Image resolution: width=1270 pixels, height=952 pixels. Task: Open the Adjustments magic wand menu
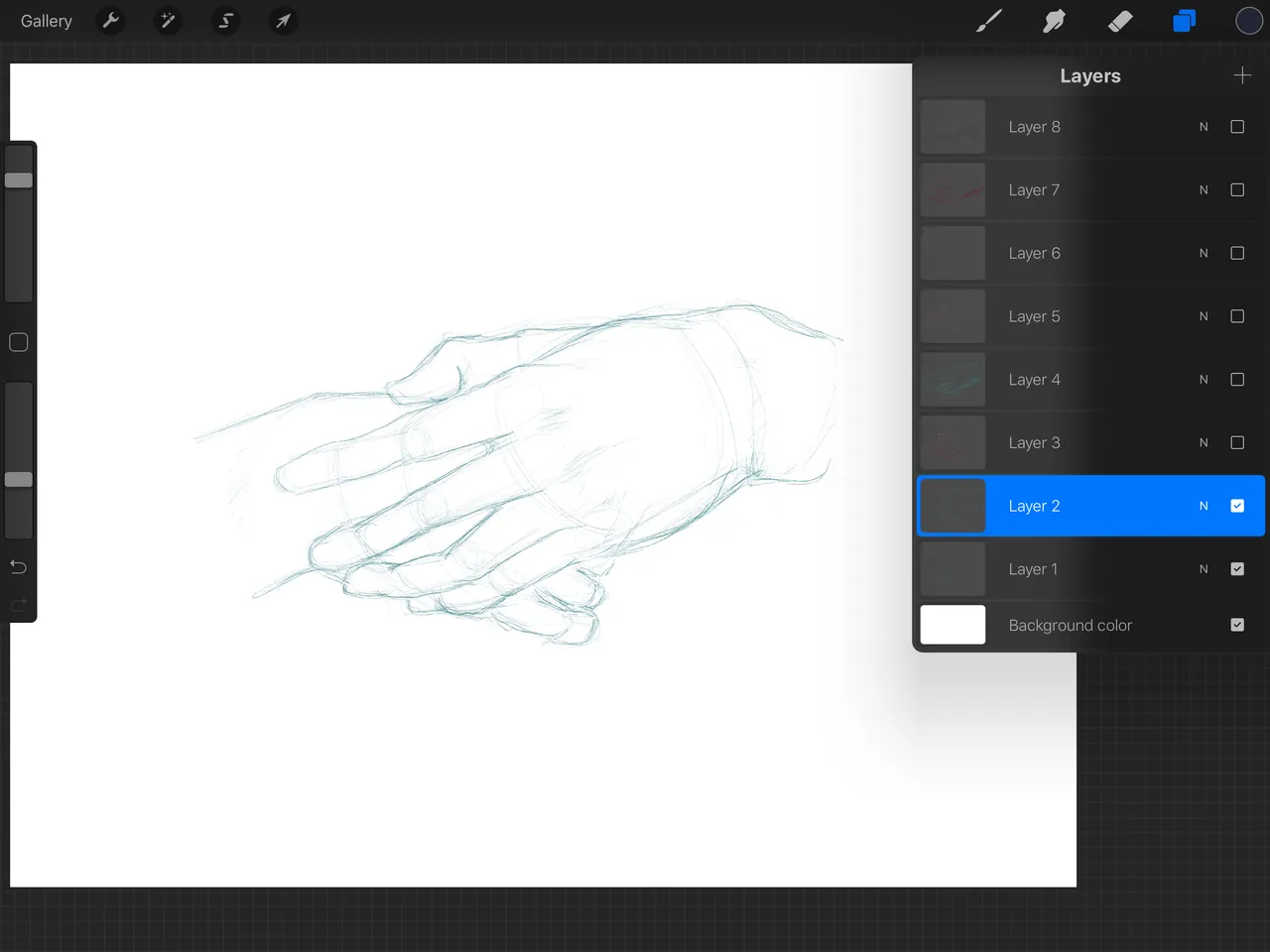tap(169, 21)
